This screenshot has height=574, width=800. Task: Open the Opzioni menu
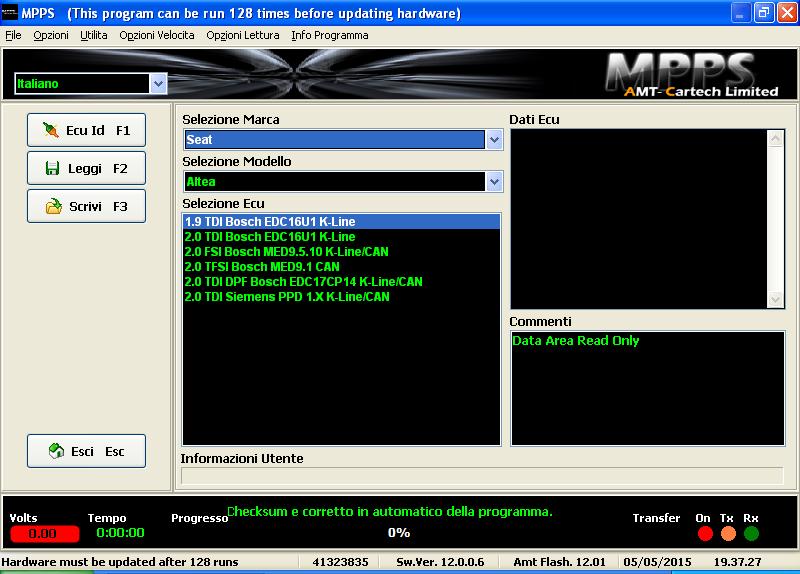click(50, 35)
